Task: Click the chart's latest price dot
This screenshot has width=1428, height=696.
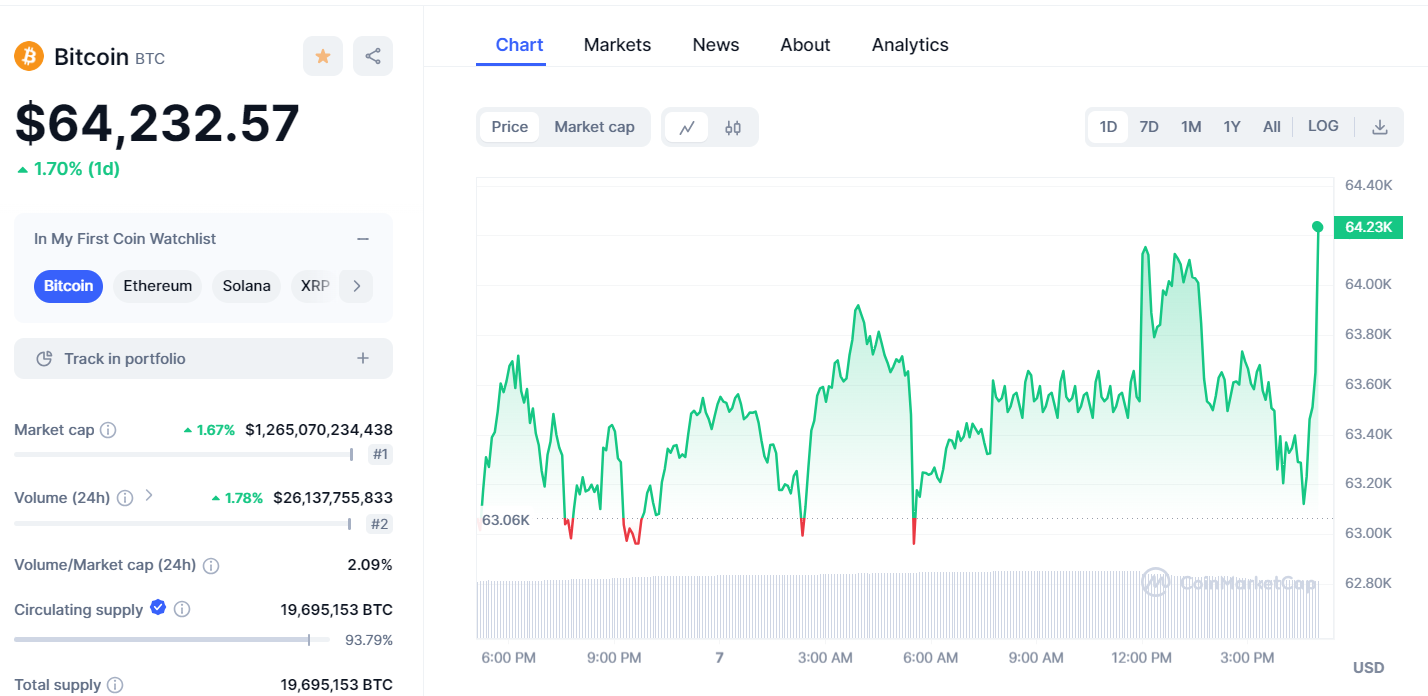Action: point(1318,227)
